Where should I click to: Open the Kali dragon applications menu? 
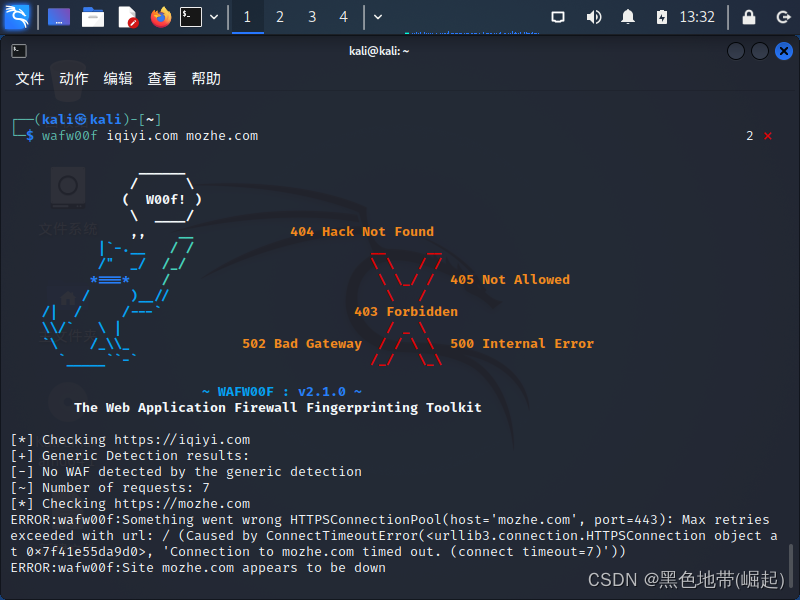[17, 17]
